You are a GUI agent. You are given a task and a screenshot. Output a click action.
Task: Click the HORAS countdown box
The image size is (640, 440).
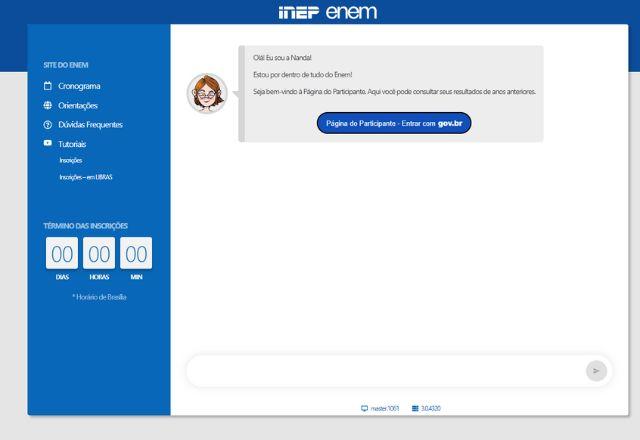tap(99, 253)
